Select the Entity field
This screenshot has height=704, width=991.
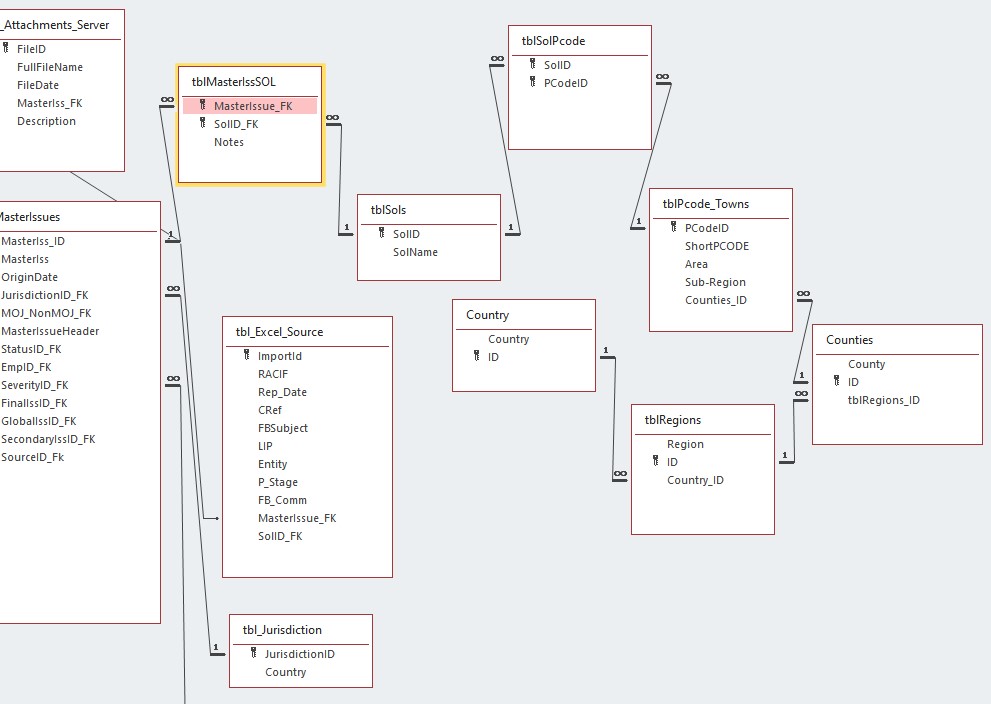tap(272, 464)
